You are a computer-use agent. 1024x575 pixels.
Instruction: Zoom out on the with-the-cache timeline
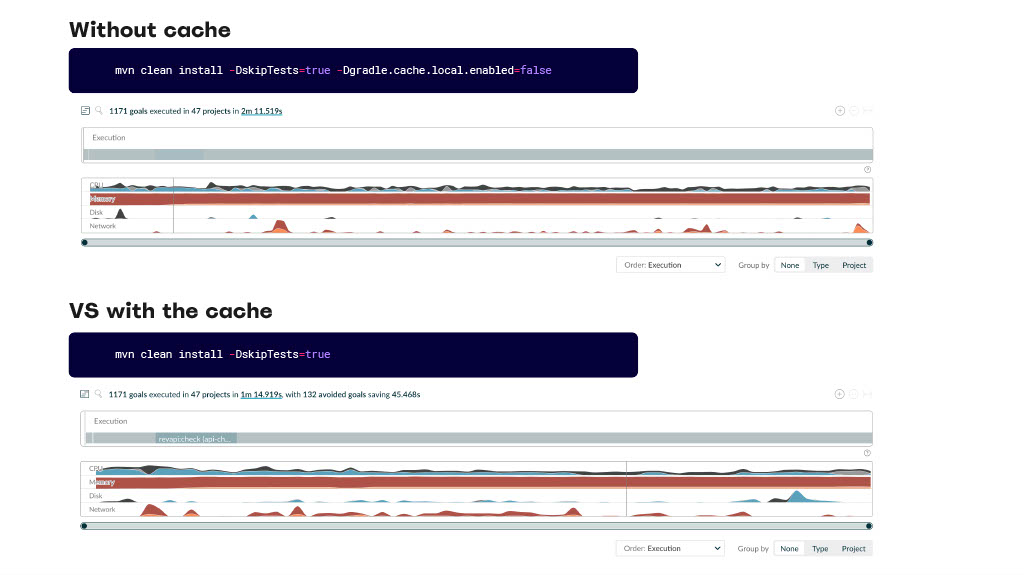[x=853, y=394]
